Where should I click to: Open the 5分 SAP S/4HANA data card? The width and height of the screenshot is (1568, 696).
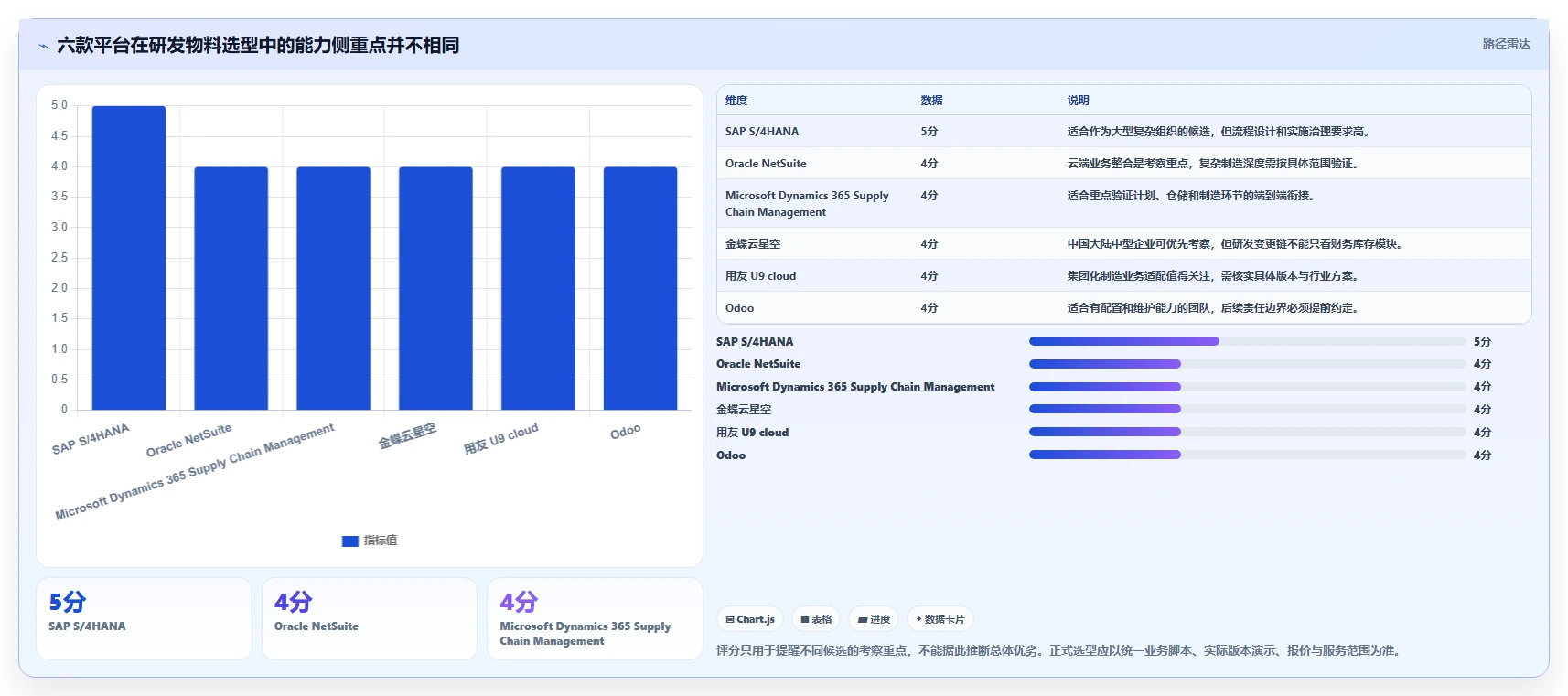point(144,618)
